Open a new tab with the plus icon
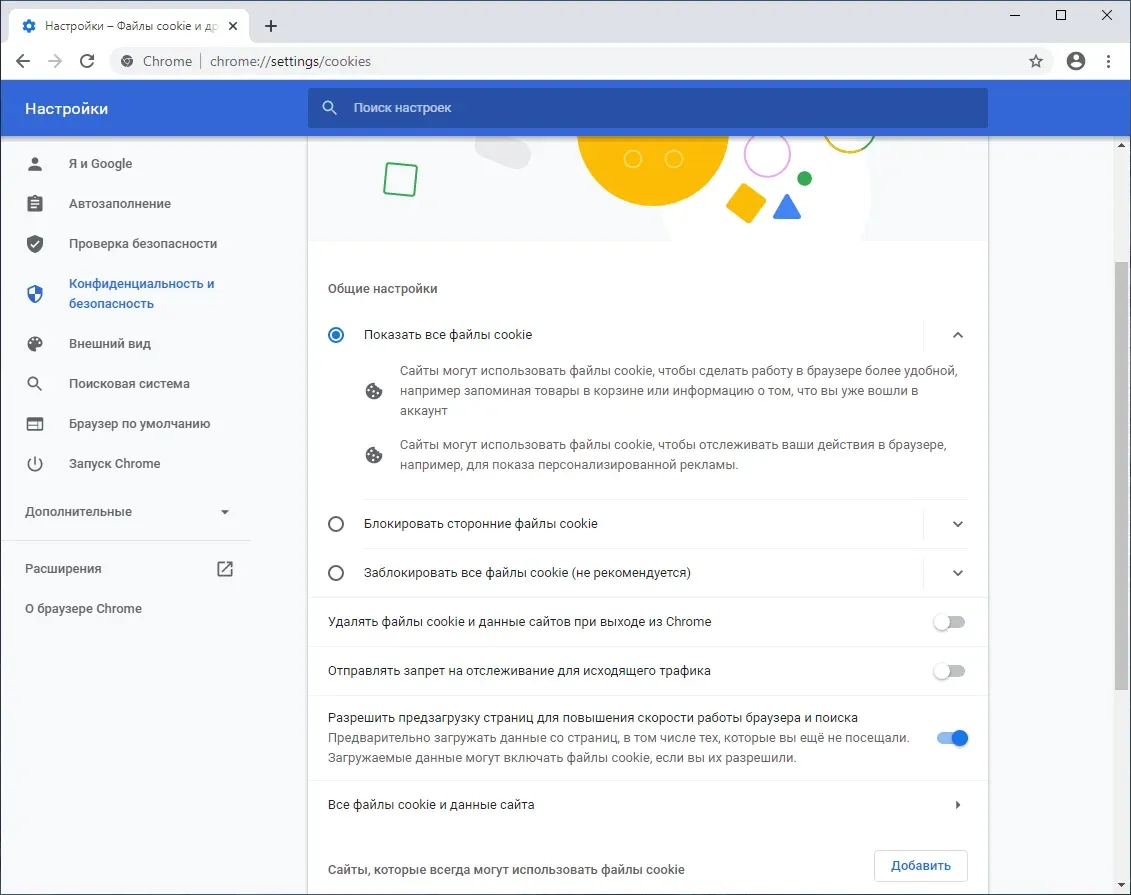The image size is (1131, 895). [271, 26]
